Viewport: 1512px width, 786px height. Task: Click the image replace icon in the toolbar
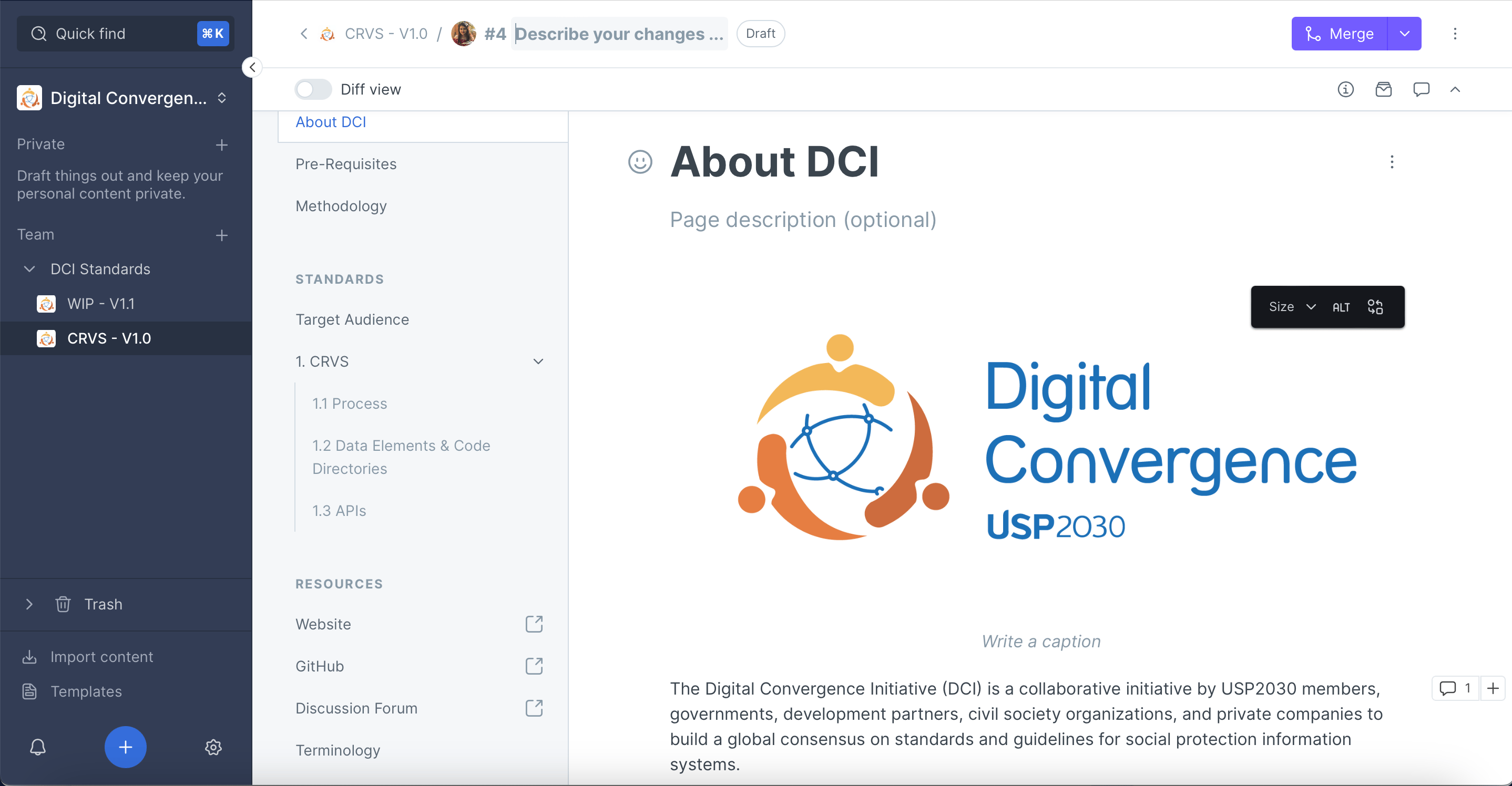tap(1376, 306)
